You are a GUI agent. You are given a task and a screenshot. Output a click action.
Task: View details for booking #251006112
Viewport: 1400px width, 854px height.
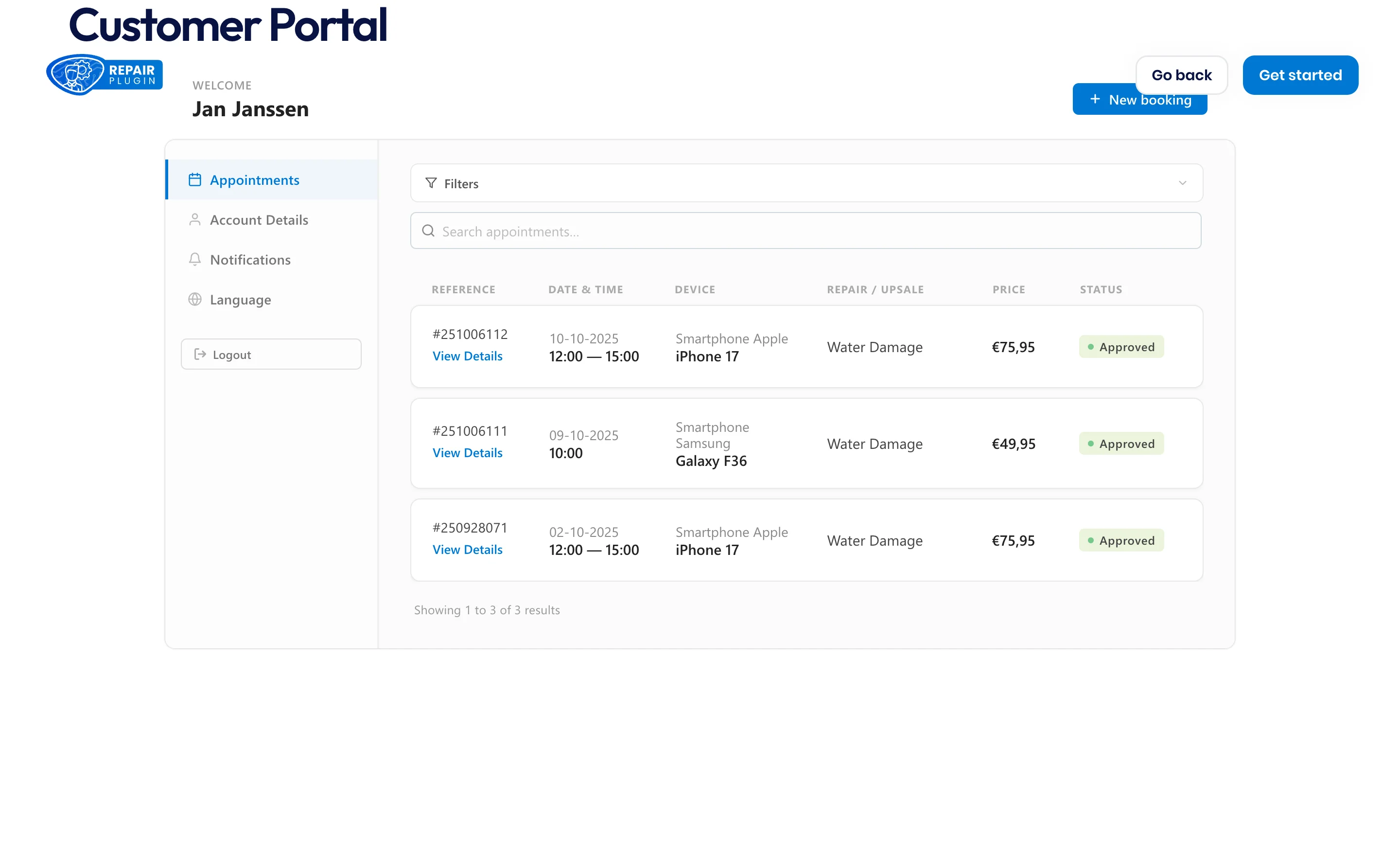click(x=468, y=356)
